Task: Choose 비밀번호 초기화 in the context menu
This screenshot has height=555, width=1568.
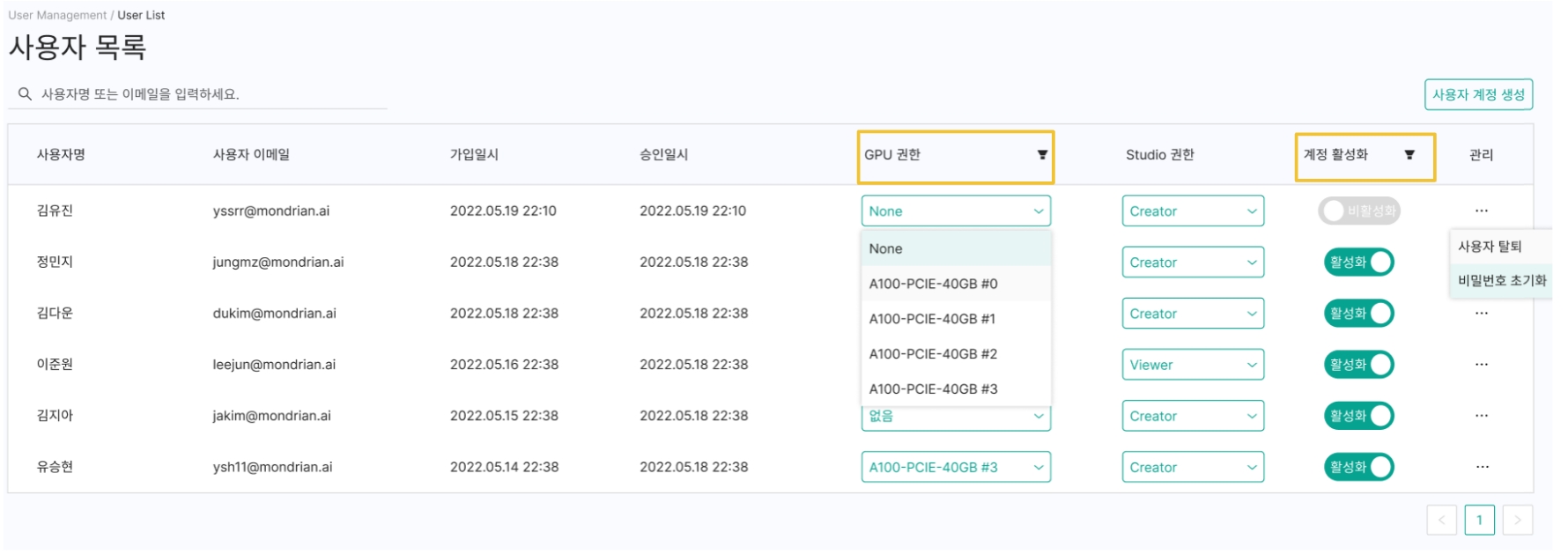Action: point(1501,281)
